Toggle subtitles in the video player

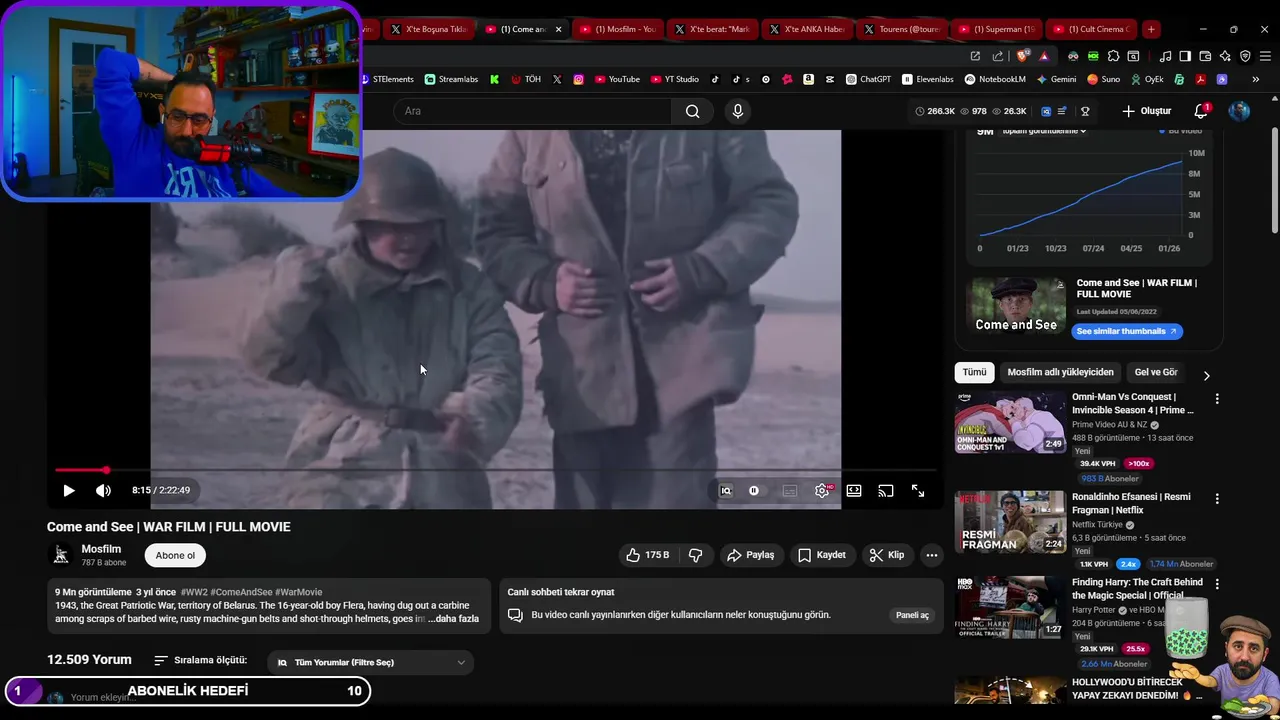tap(790, 491)
